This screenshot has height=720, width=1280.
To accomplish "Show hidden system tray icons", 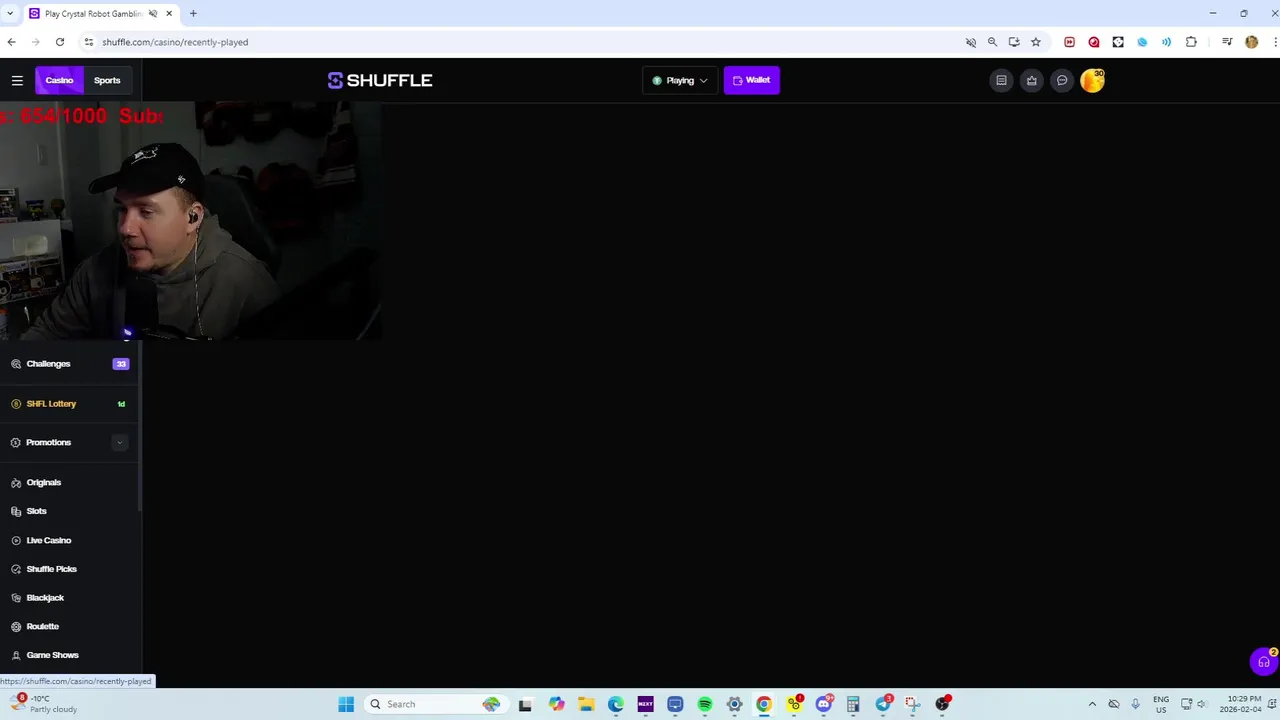I will [1092, 704].
